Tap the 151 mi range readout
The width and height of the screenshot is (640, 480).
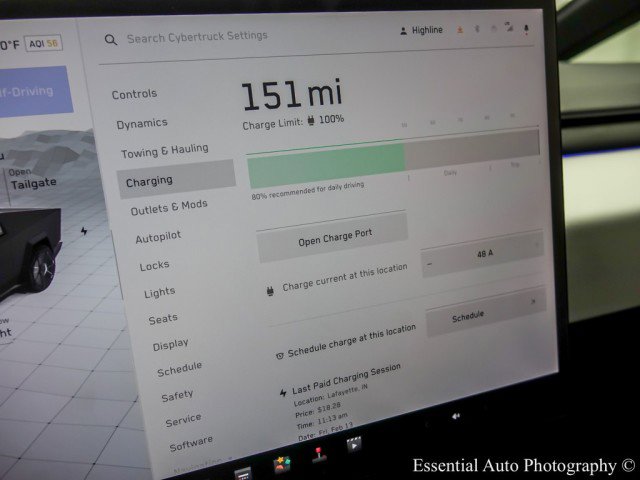(x=291, y=95)
